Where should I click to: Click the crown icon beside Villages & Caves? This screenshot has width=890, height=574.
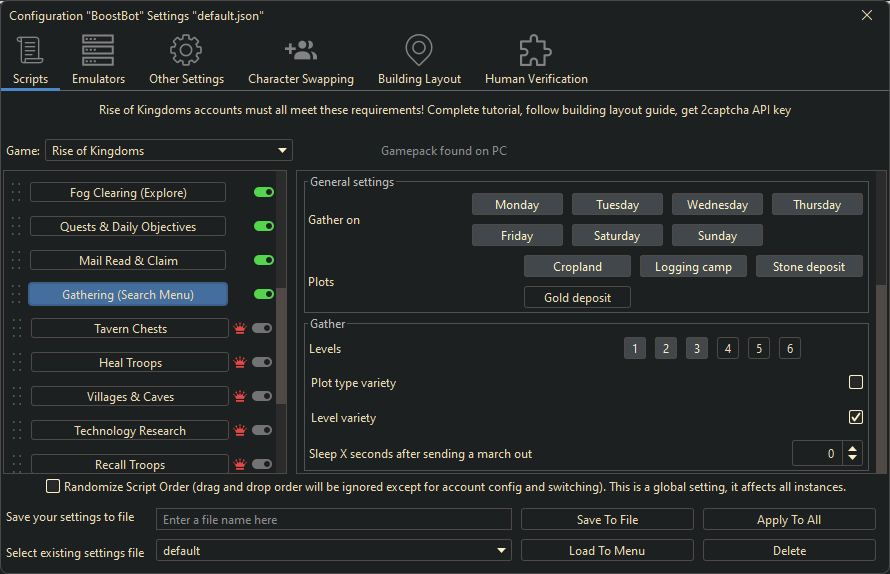pos(240,396)
